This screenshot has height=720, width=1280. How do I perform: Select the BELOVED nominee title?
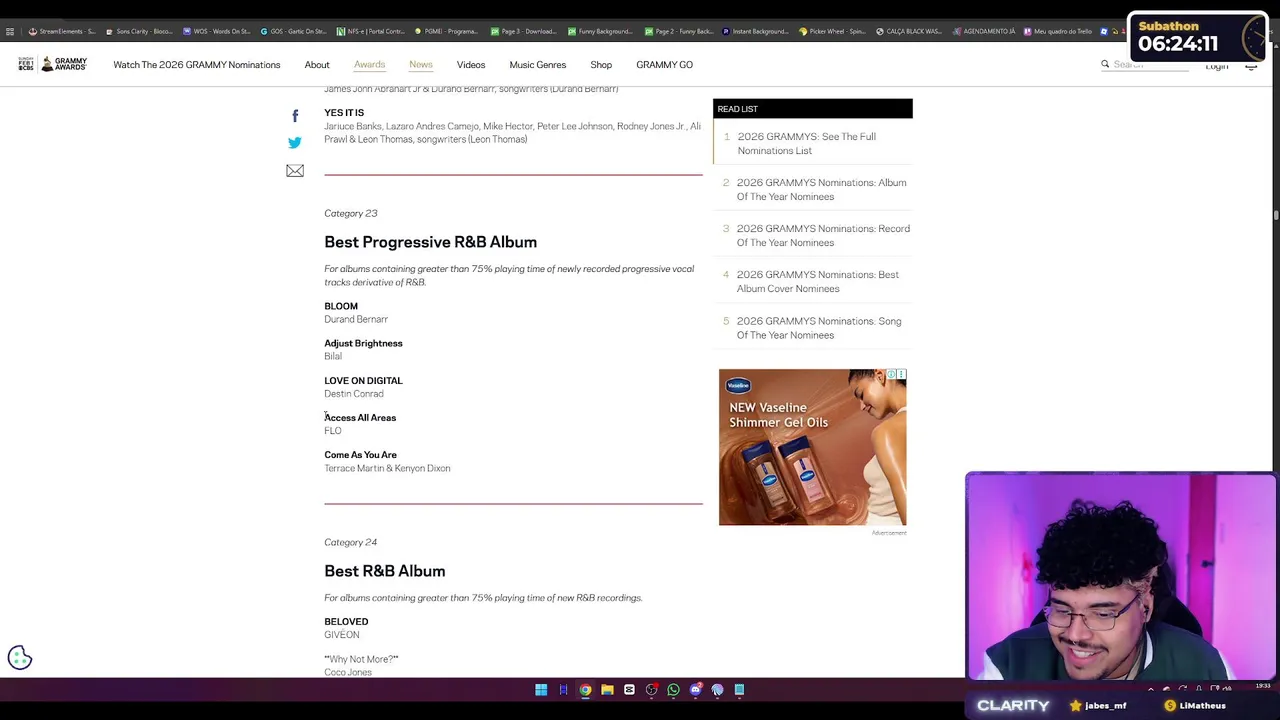pos(346,621)
